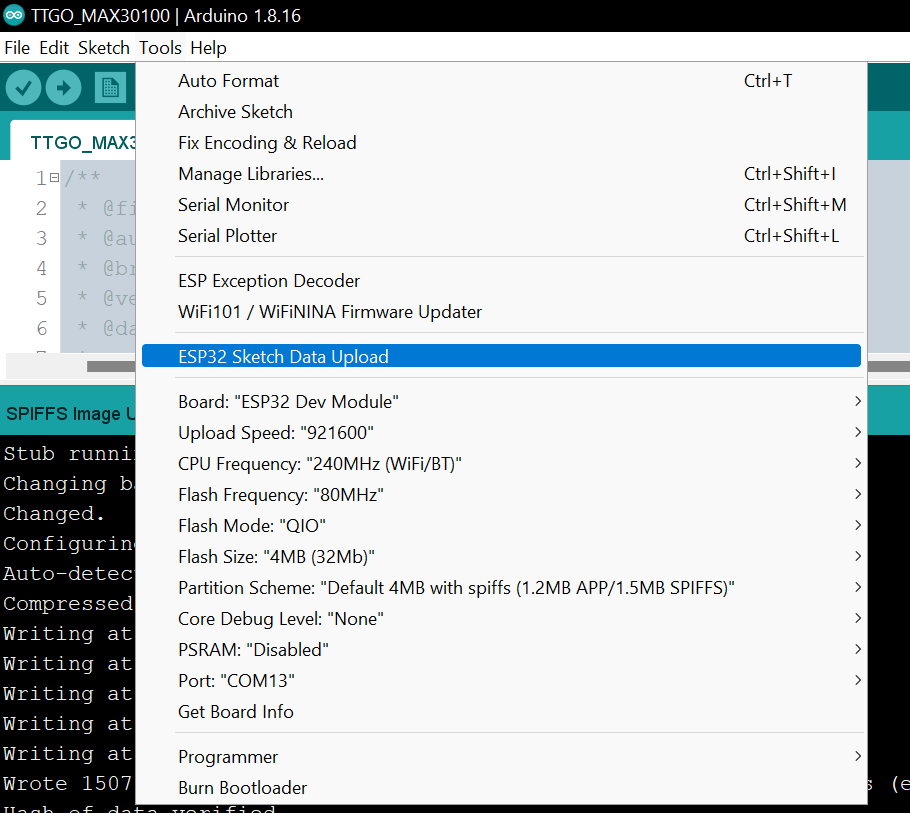The image size is (910, 813).
Task: Click the New sketch toolbar icon
Action: (110, 88)
